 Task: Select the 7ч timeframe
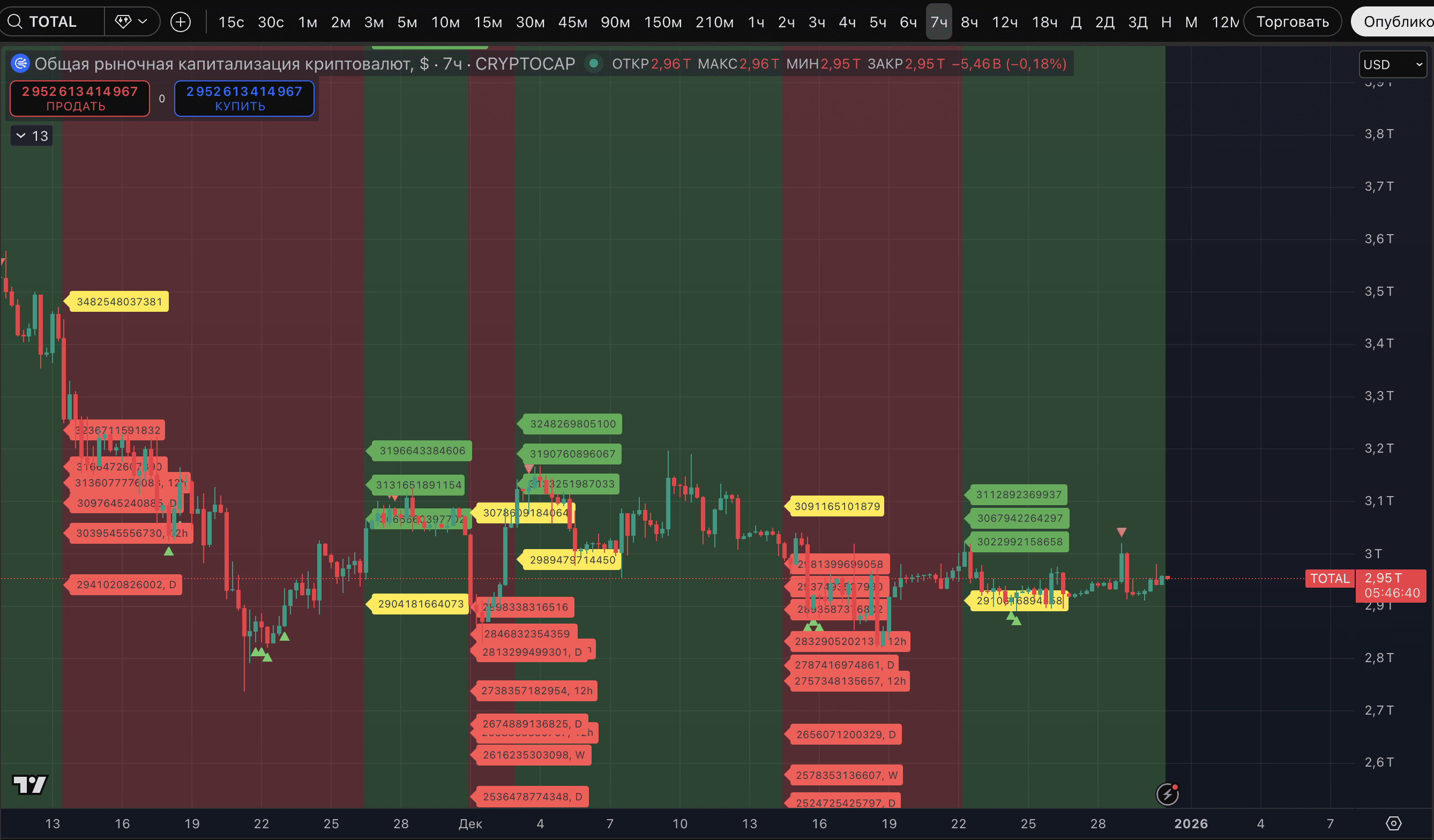coord(938,21)
